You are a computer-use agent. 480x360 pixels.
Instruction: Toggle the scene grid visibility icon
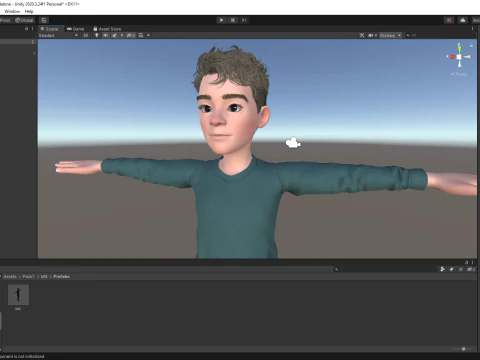141,35
